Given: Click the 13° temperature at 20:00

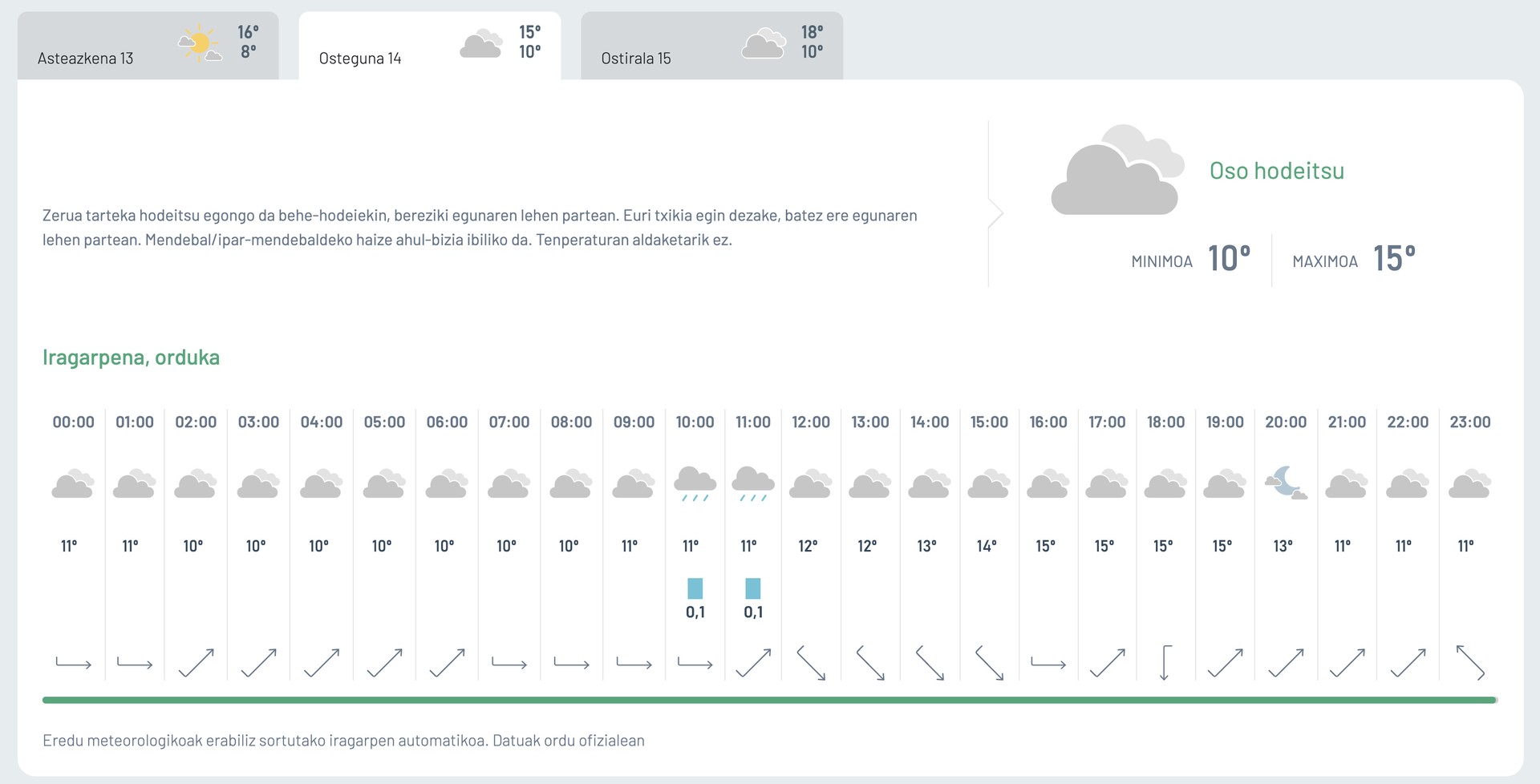Looking at the screenshot, I should (x=1283, y=546).
